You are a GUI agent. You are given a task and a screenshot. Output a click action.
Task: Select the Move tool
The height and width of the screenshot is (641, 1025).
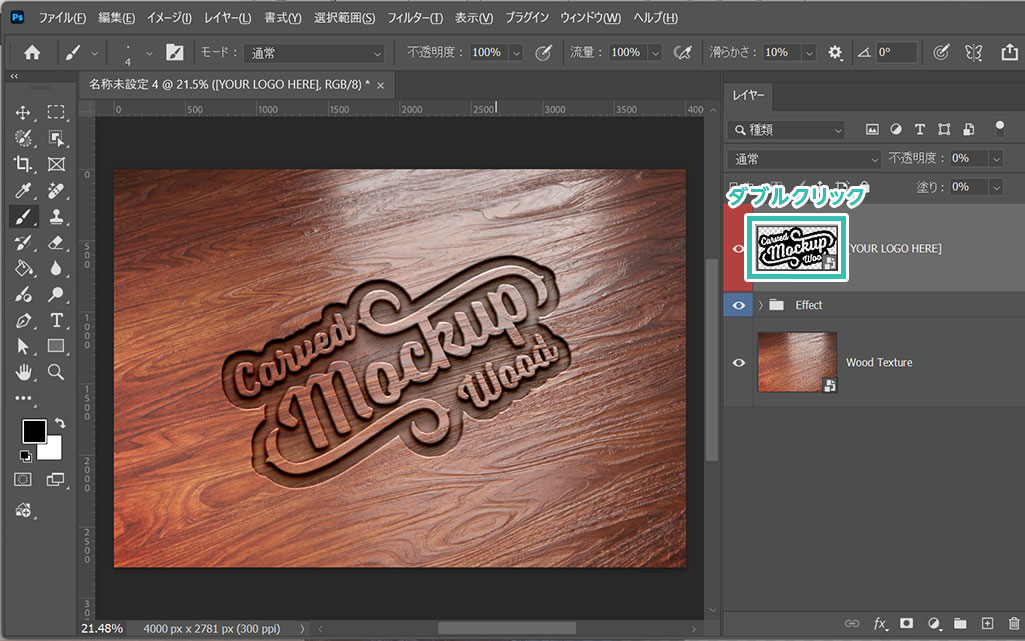[23, 112]
